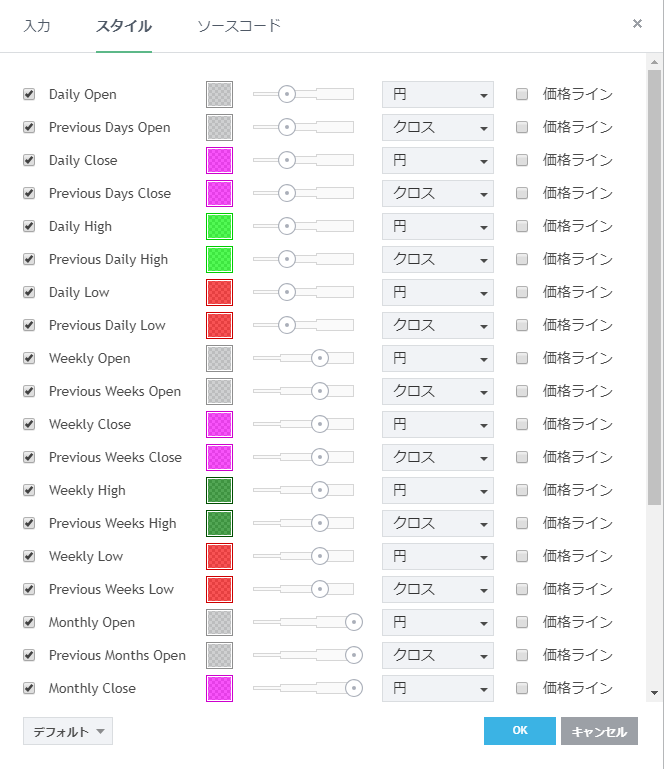Image resolution: width=664 pixels, height=769 pixels.
Task: Open the ソースコード tab
Action: (239, 26)
